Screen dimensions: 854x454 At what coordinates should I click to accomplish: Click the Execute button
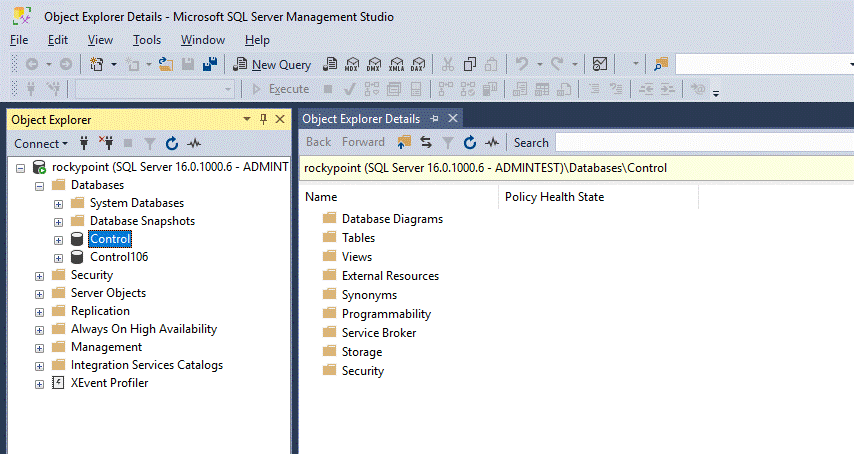280,89
